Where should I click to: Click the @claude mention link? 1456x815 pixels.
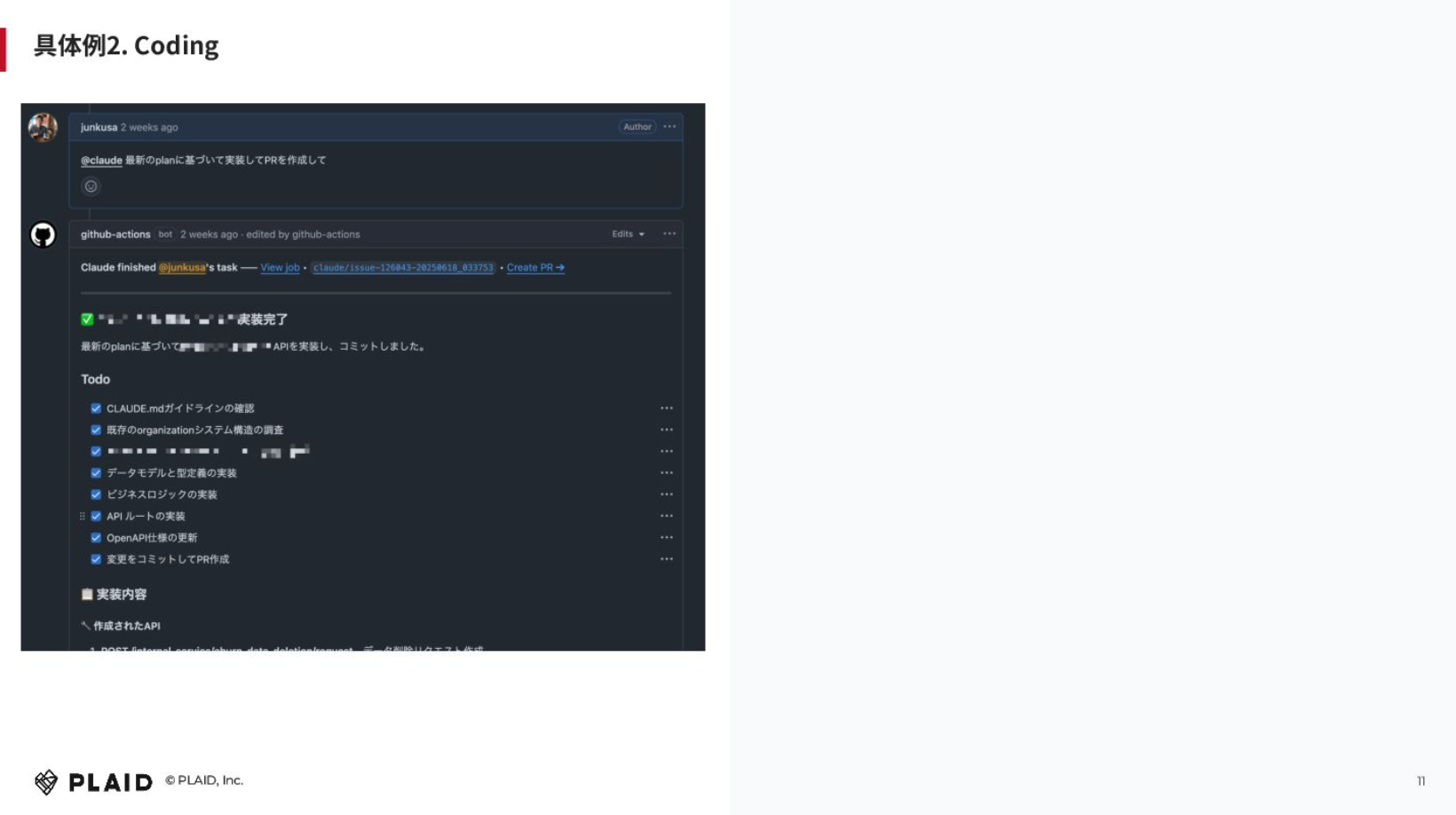coord(101,161)
